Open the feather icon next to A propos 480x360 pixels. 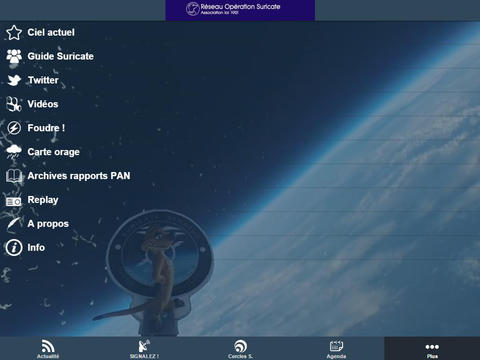tap(14, 224)
